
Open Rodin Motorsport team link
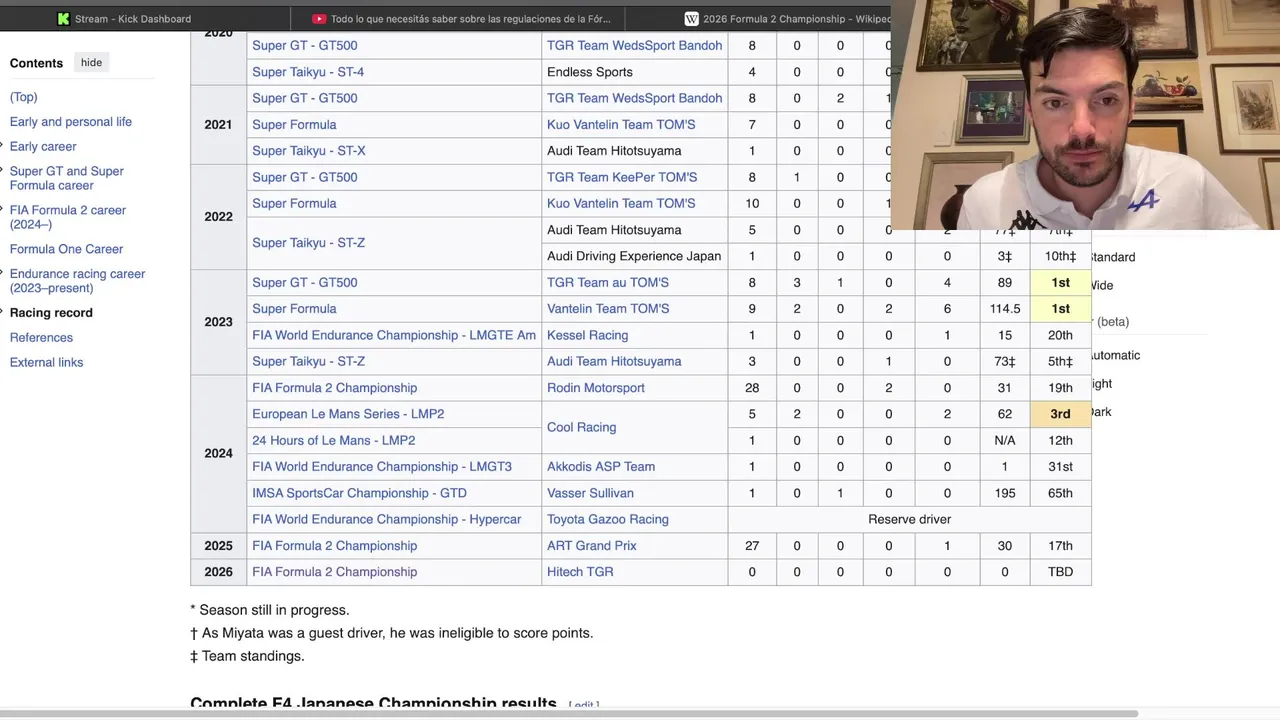(x=596, y=388)
